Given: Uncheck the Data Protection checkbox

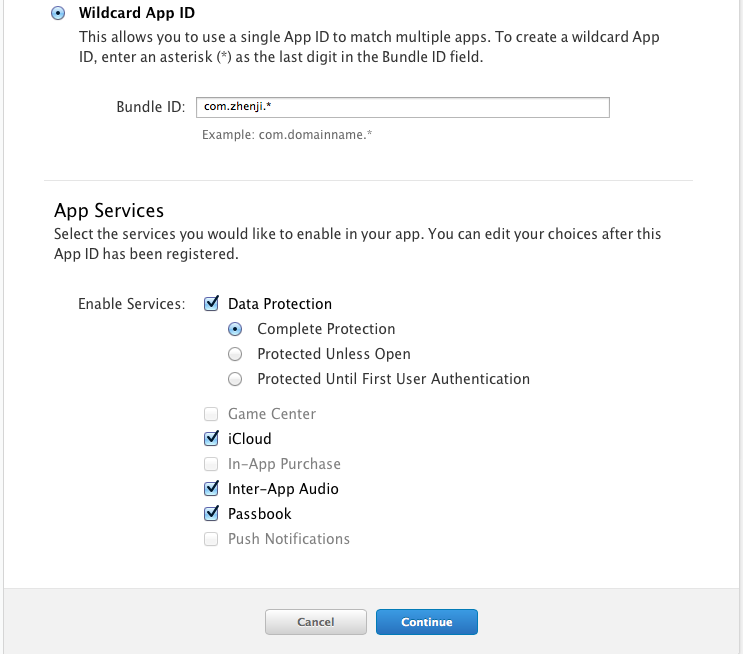Looking at the screenshot, I should click(x=211, y=303).
